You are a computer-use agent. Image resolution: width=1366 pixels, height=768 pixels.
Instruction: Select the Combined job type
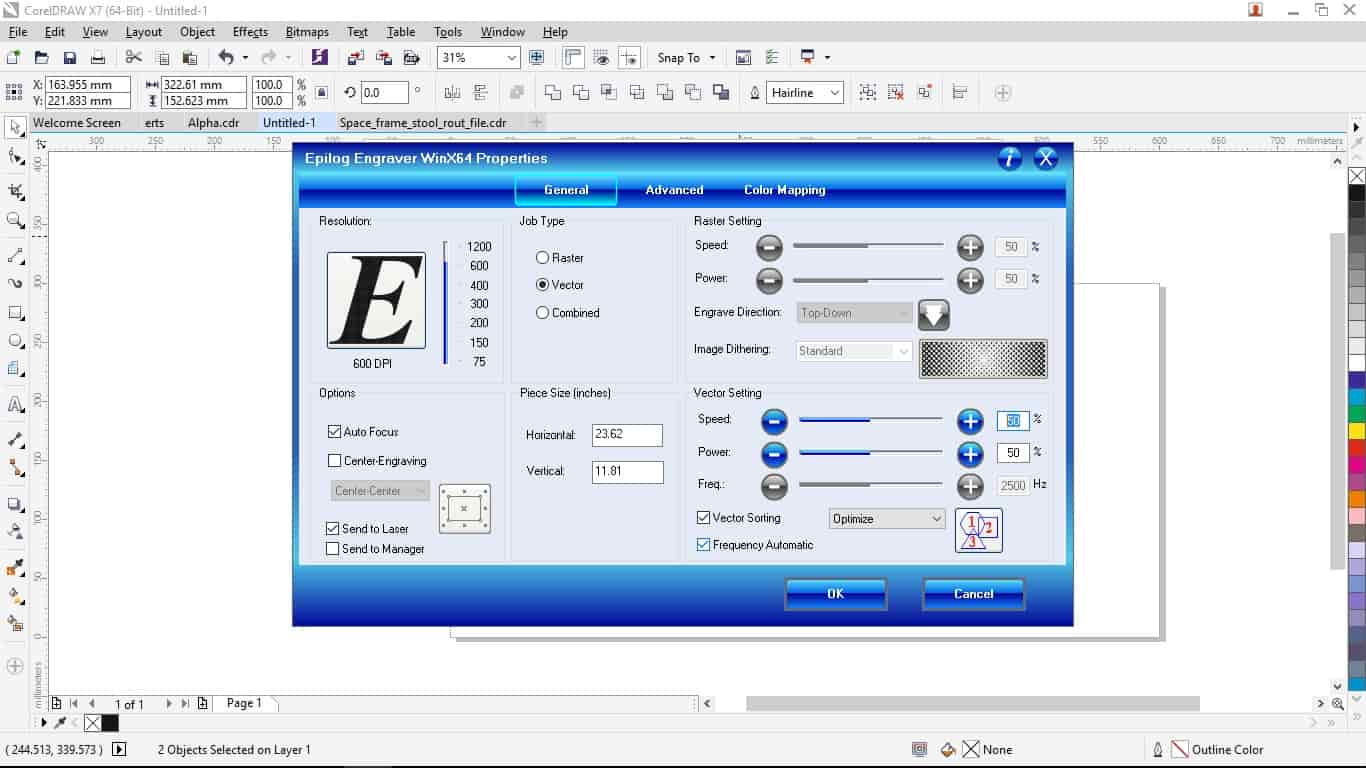tap(567, 313)
